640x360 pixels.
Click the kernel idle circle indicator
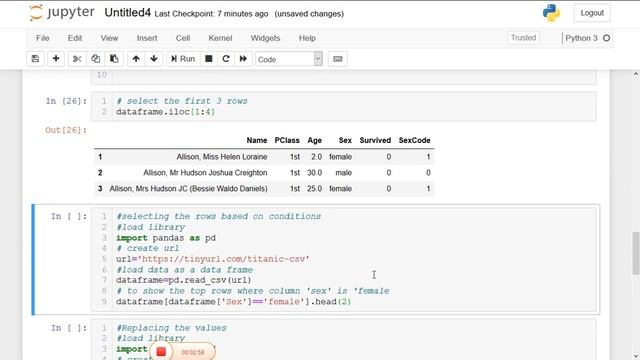[x=607, y=38]
